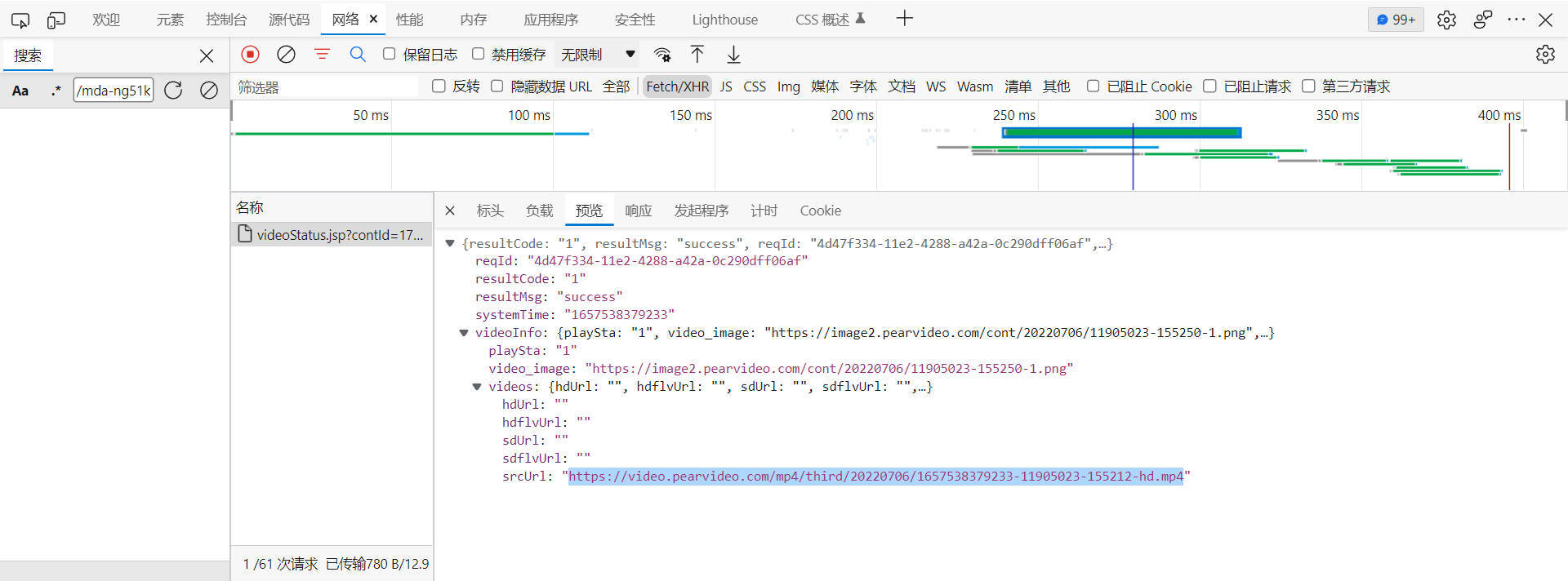Screen dimensions: 1568x581
Task: Open the customize DevTools ellipsis menu
Action: (x=1517, y=20)
